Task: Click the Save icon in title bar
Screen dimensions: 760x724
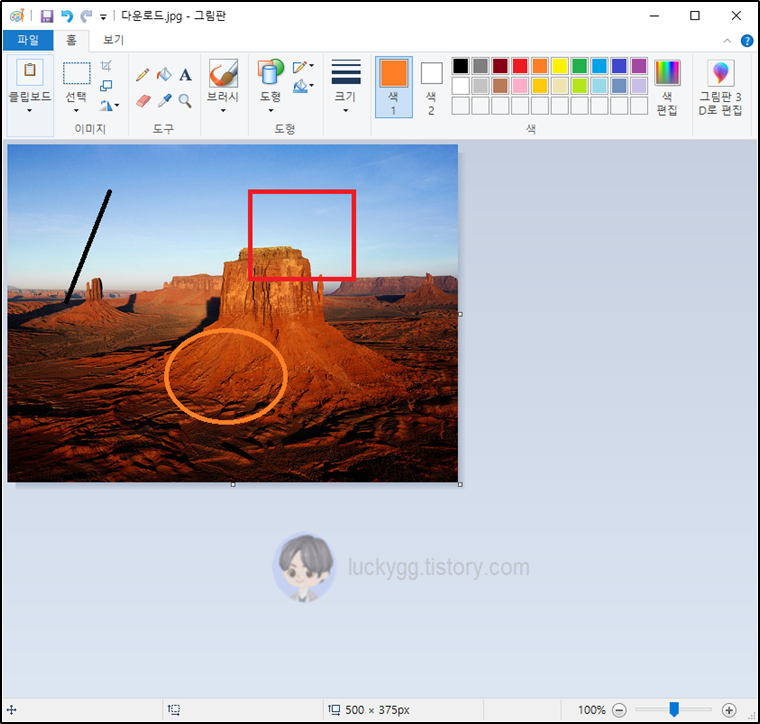Action: 47,16
